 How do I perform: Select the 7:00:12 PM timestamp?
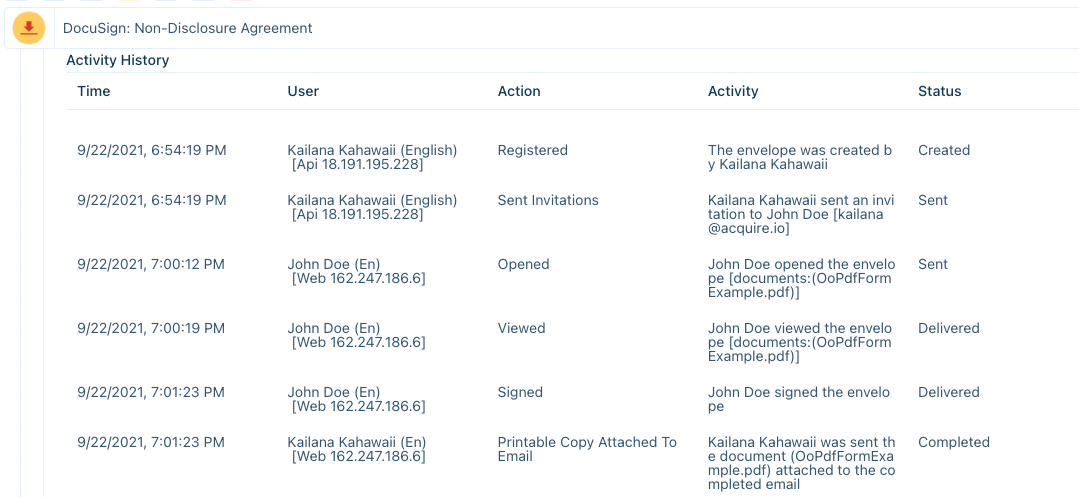(151, 264)
